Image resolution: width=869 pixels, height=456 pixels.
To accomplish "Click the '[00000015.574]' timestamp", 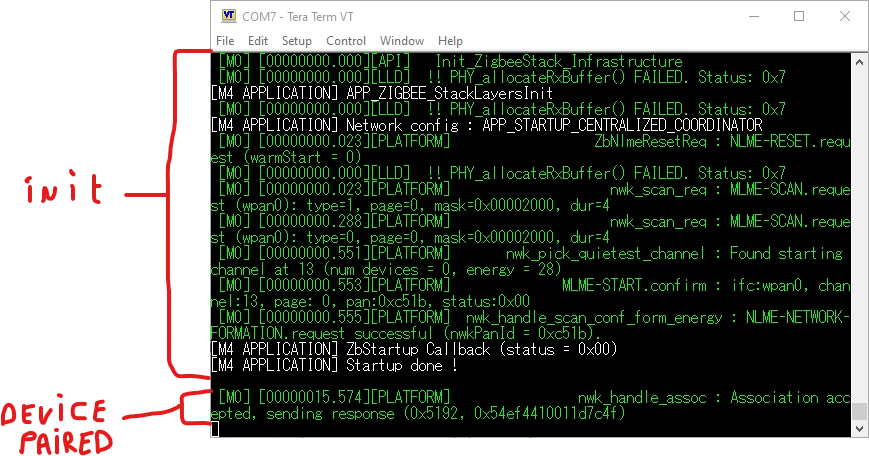I will click(313, 398).
